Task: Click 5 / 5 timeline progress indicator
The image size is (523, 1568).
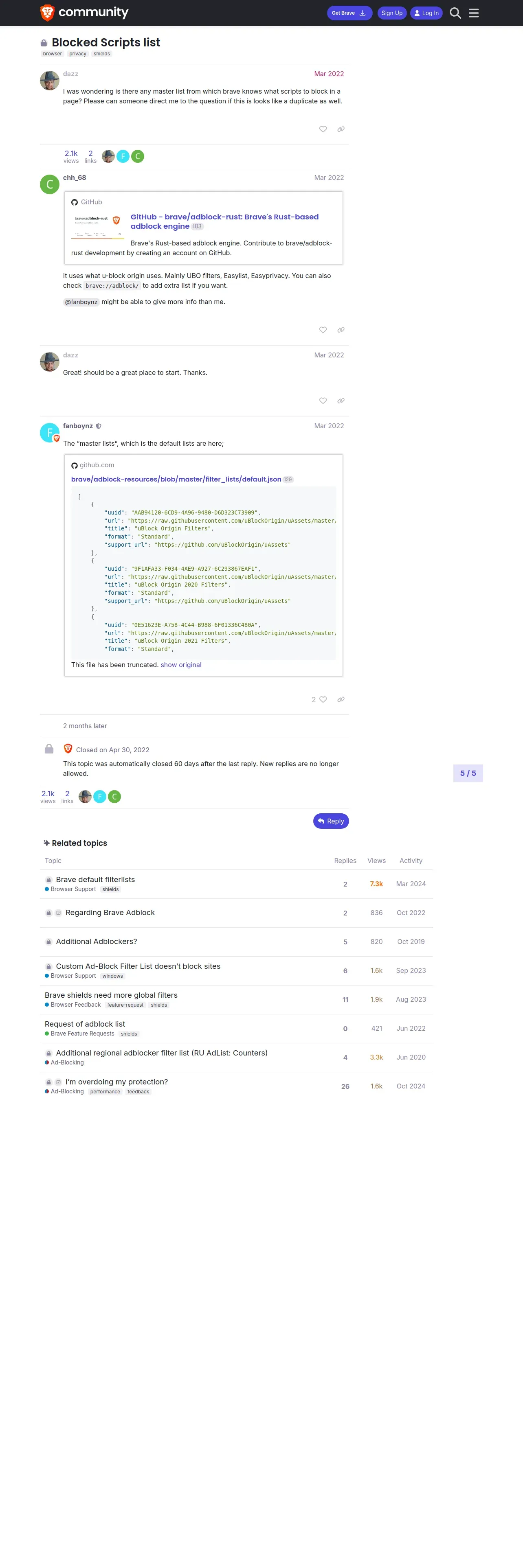Action: [468, 774]
